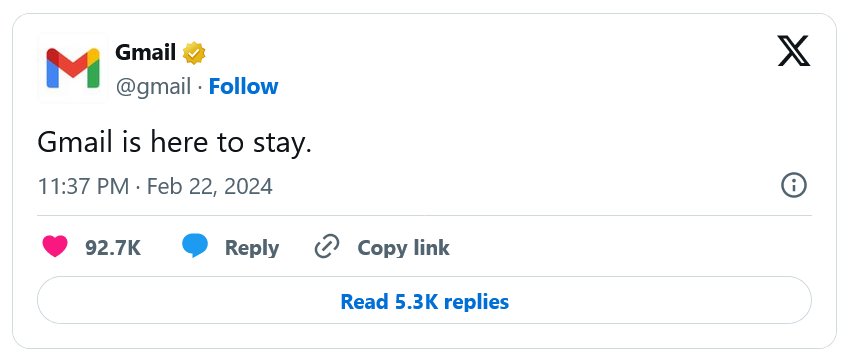Choose the Copy link text
The width and height of the screenshot is (849, 363).
tap(403, 248)
